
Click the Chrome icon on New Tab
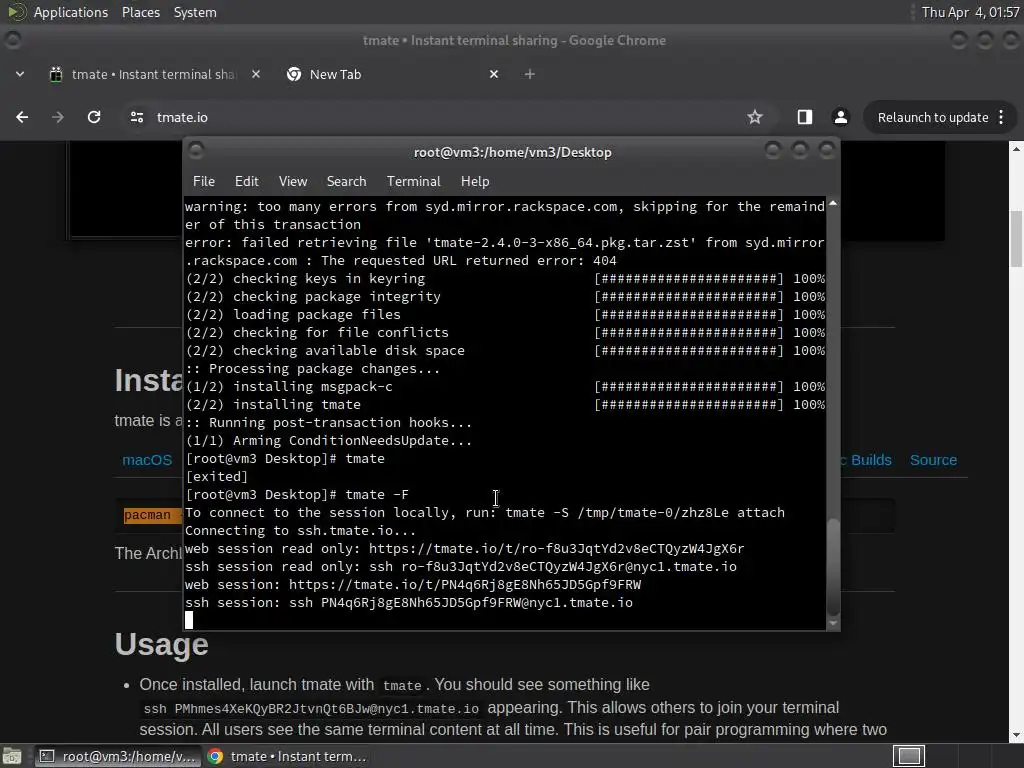pyautogui.click(x=294, y=74)
